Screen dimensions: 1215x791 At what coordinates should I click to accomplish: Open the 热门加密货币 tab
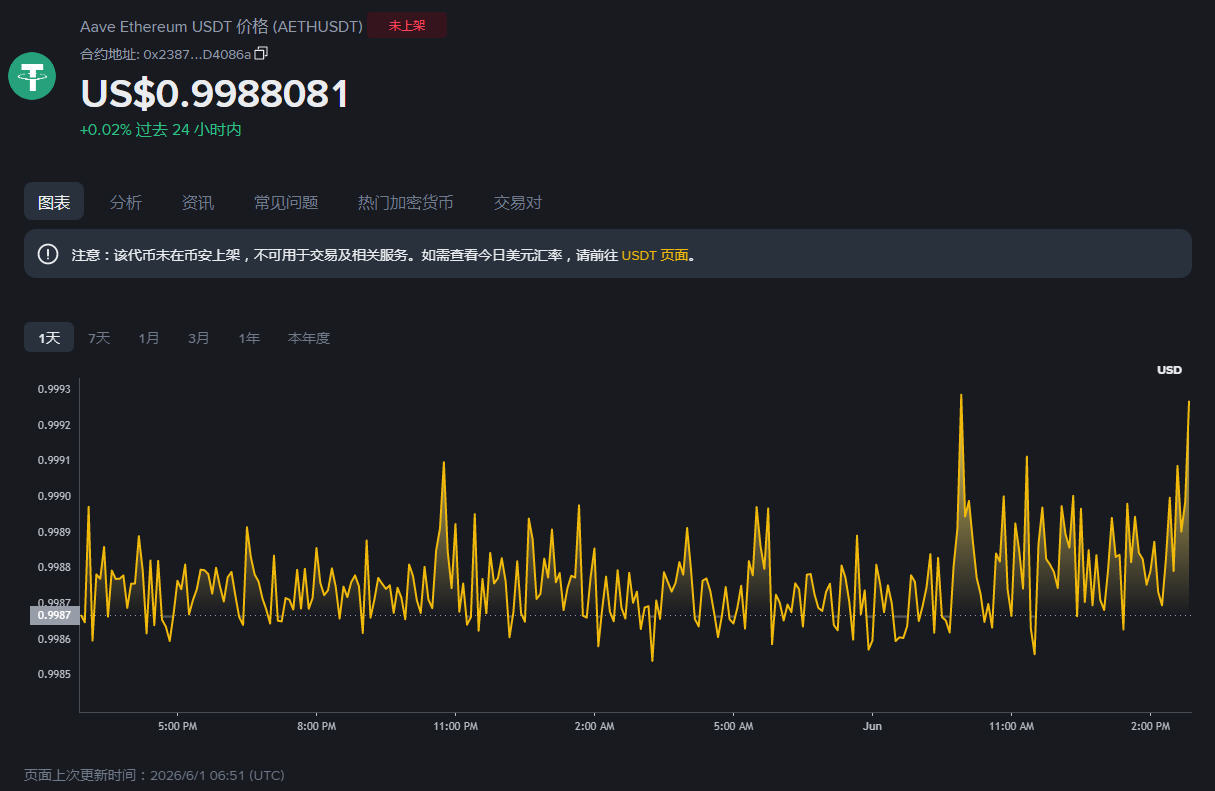(406, 202)
